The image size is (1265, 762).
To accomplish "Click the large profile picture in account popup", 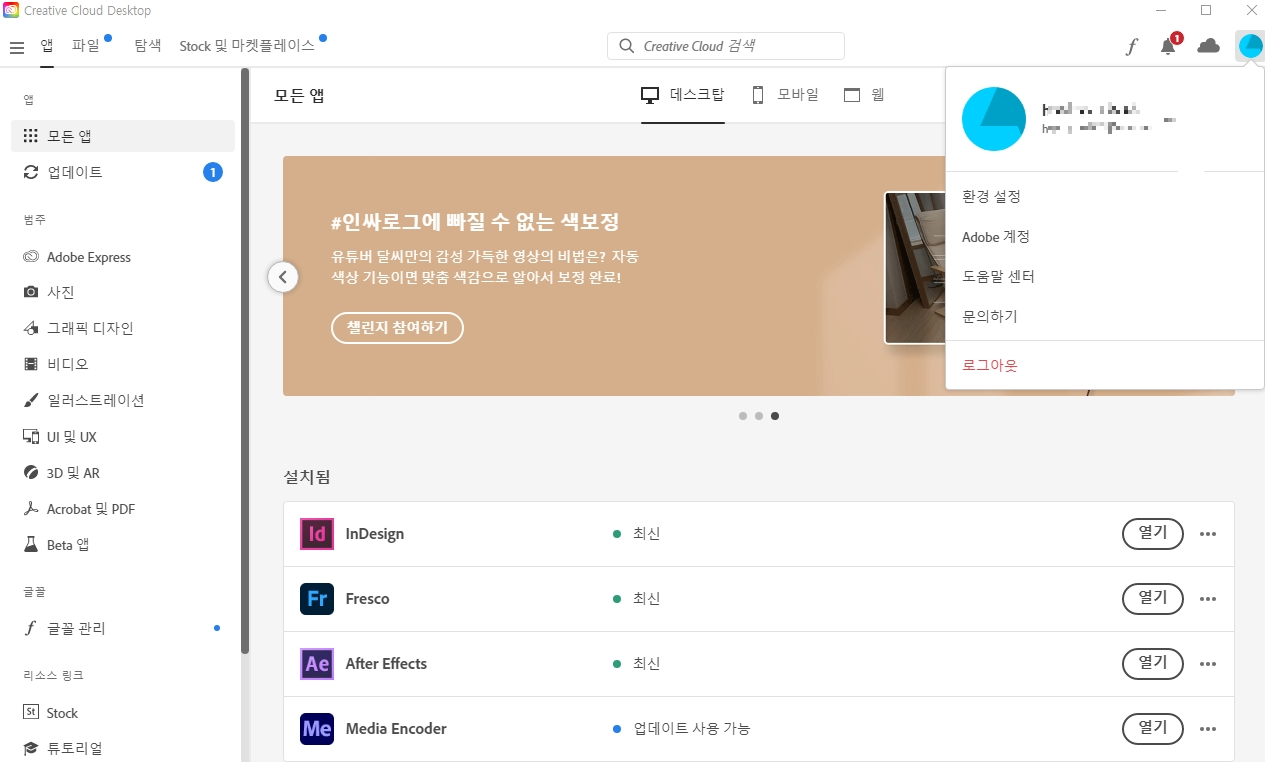I will 994,119.
